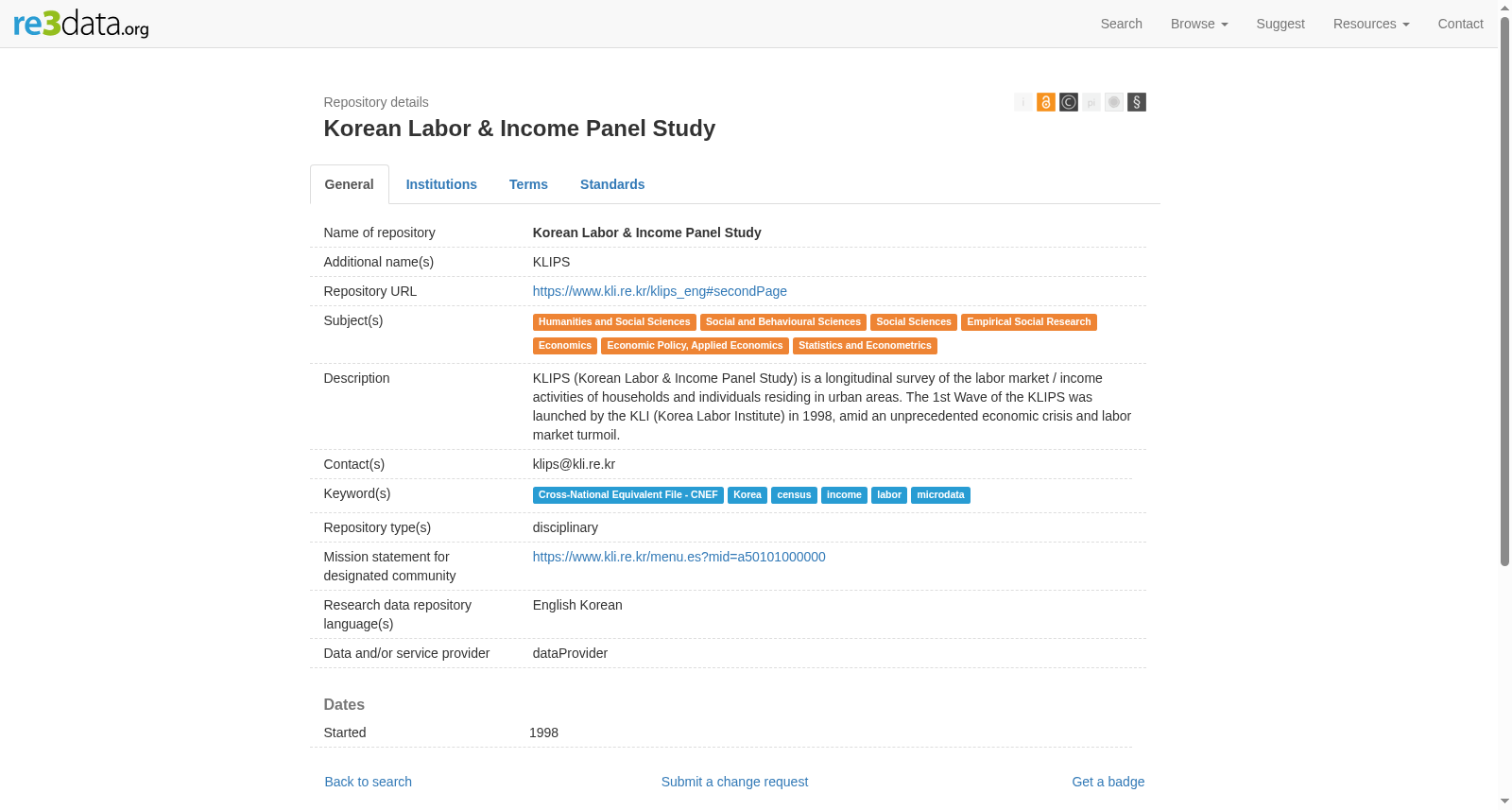The image size is (1512, 810).
Task: Switch to the Terms tab
Action: pos(528,184)
